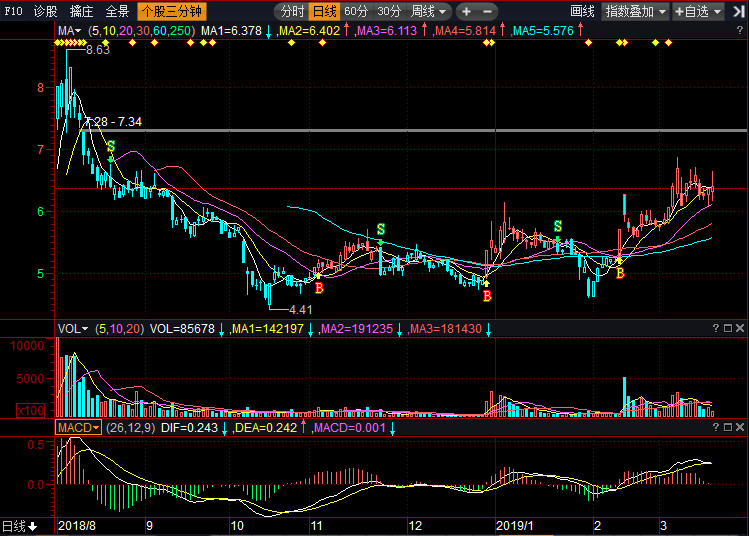Close the MACD indicator panel
The width and height of the screenshot is (749, 536).
[739, 427]
